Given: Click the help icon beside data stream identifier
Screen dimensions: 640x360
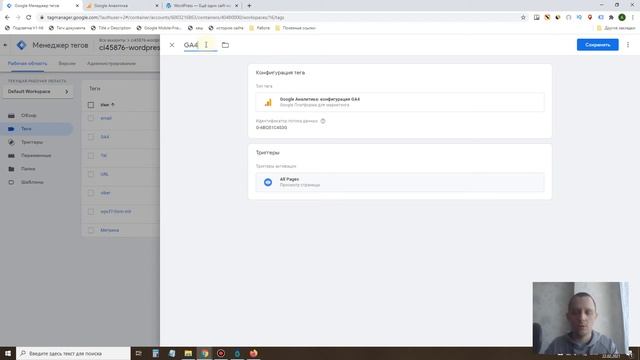Looking at the screenshot, I should coord(323,121).
